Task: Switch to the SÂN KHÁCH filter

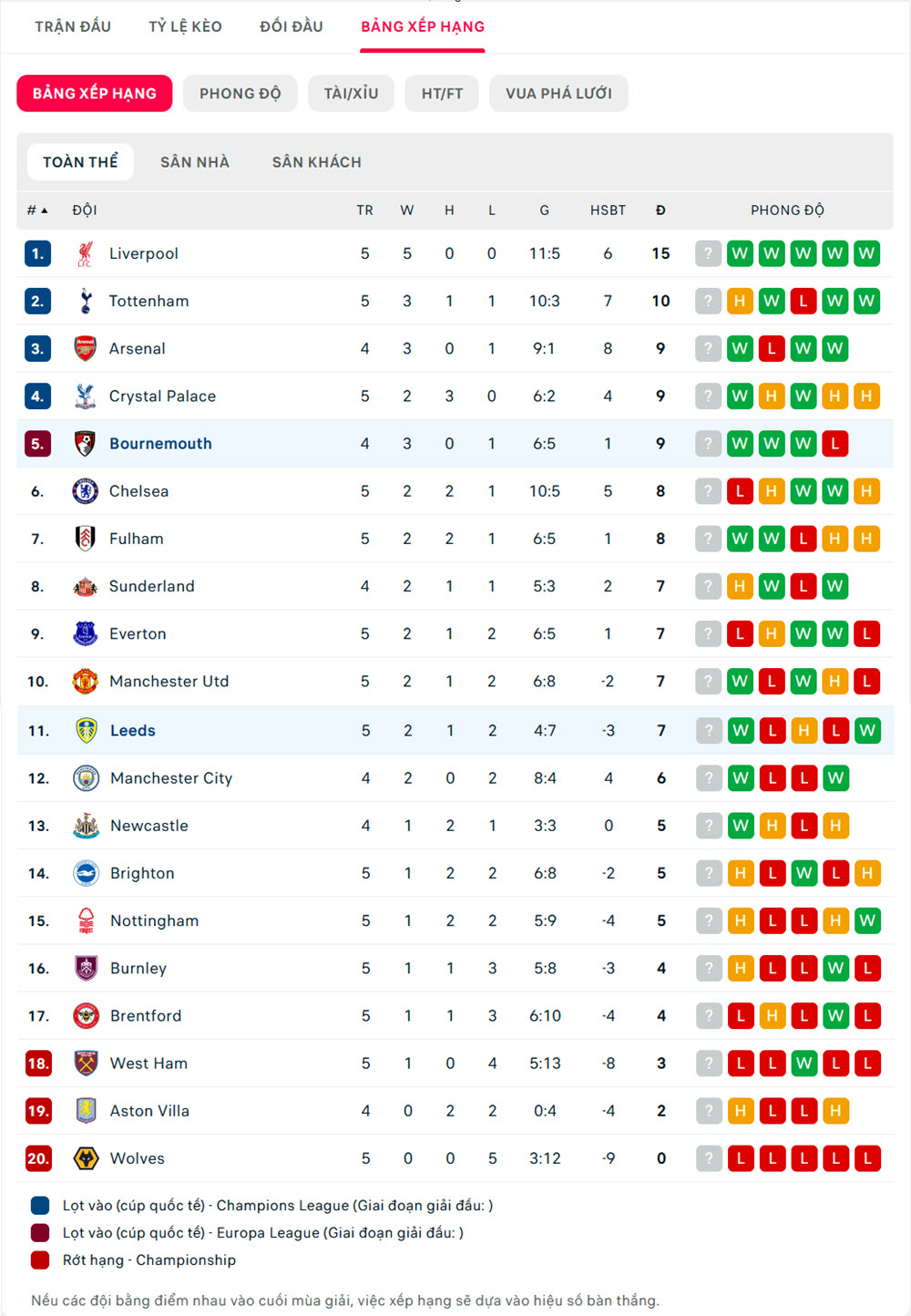Action: tap(316, 162)
